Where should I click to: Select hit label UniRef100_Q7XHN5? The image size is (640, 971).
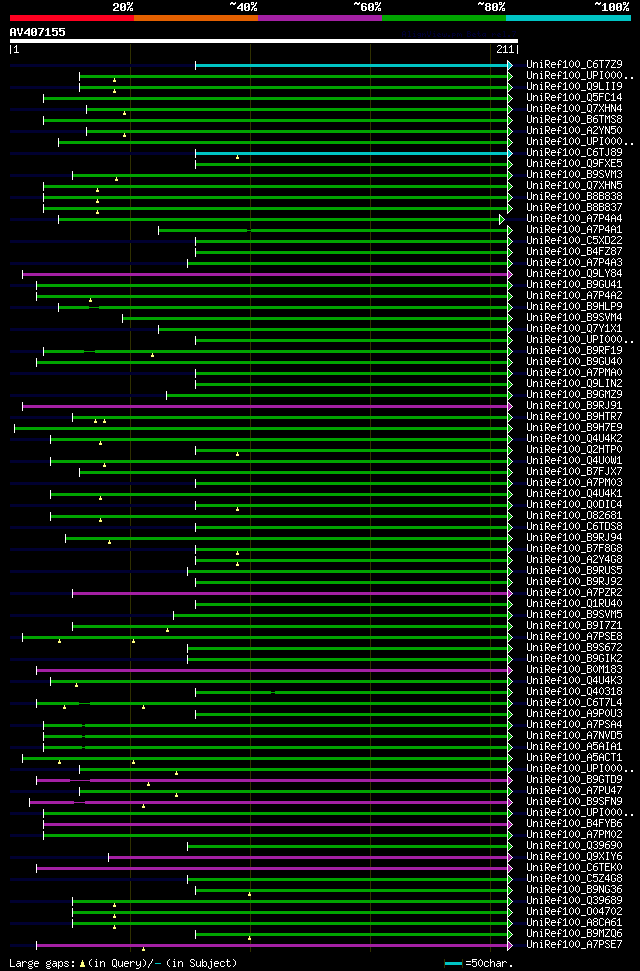click(x=574, y=186)
